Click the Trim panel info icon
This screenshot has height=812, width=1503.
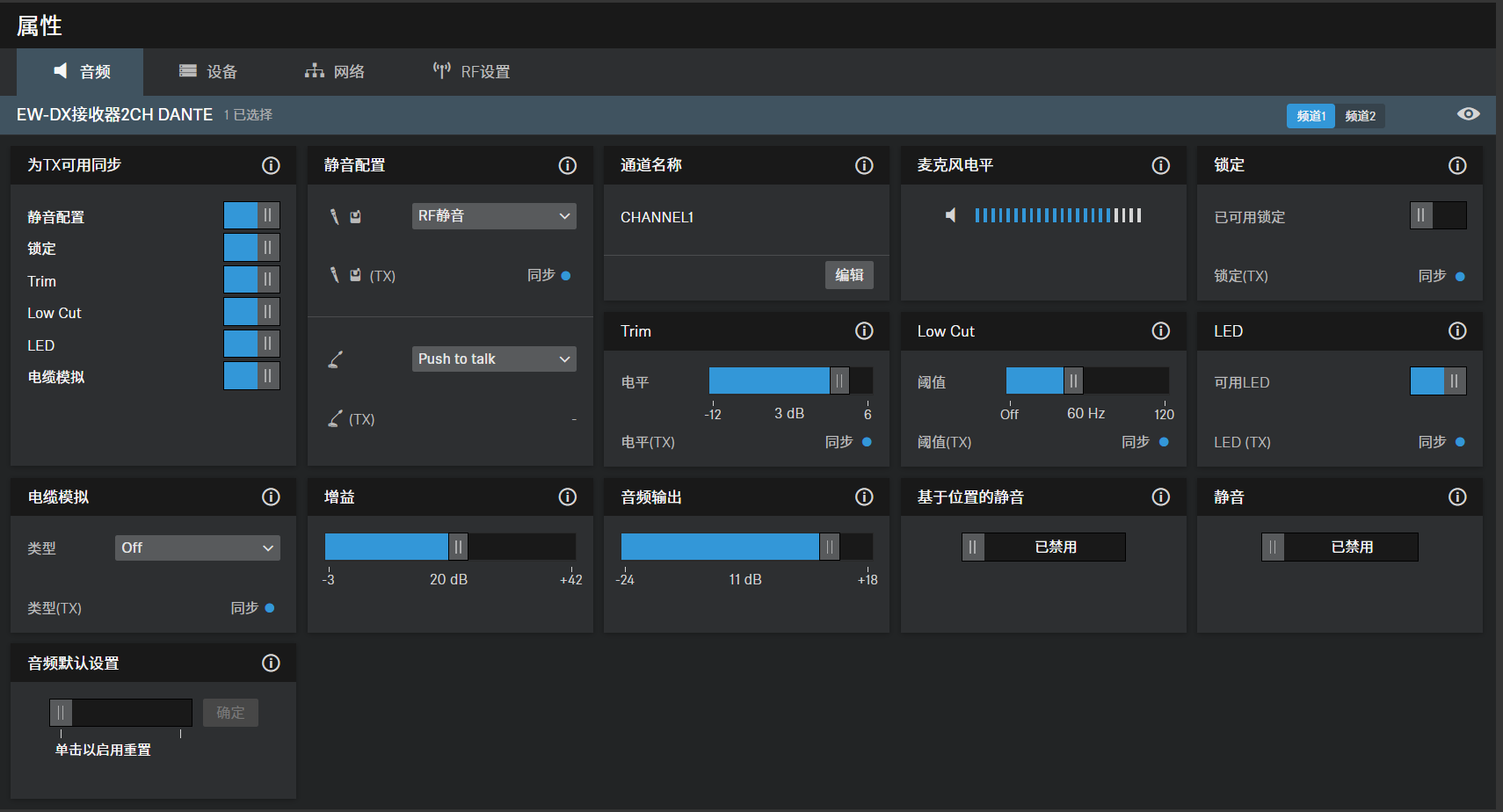pyautogui.click(x=864, y=330)
